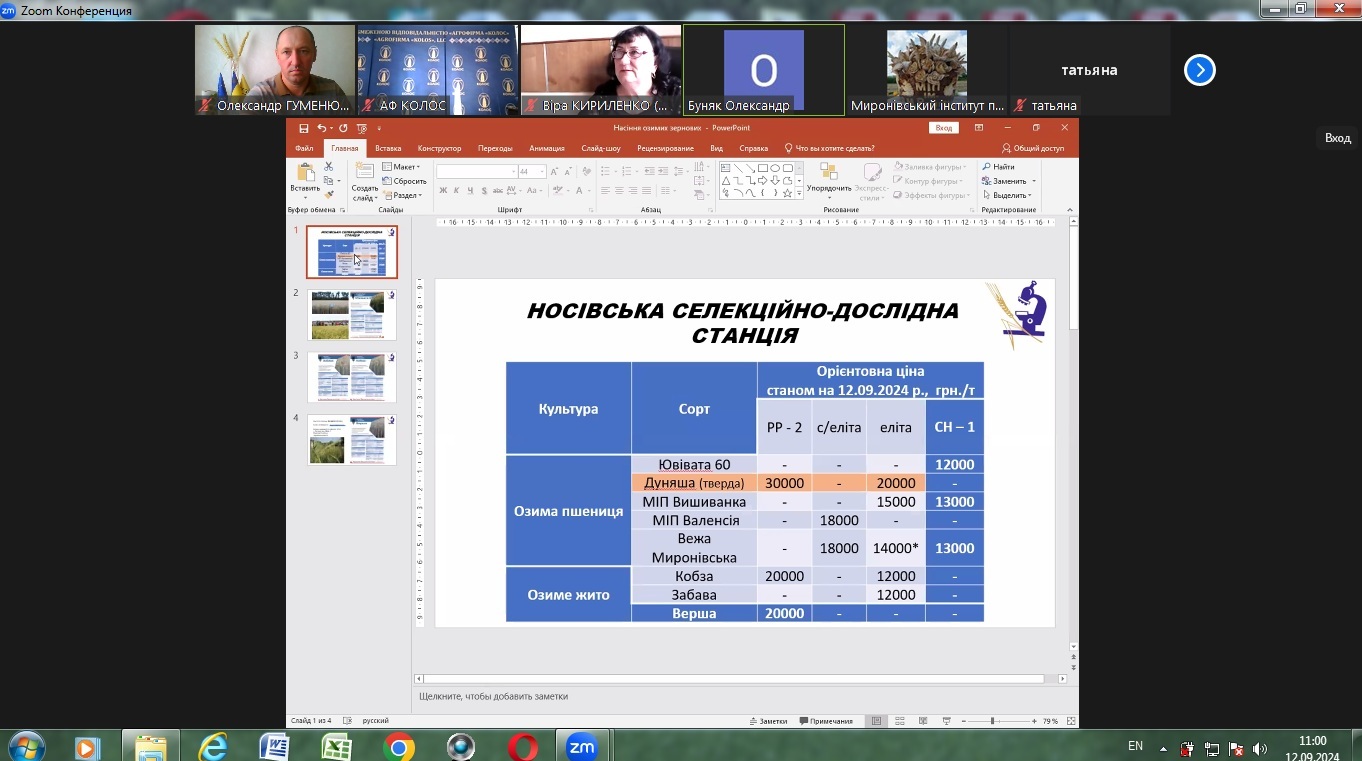The image size is (1362, 761).
Task: Collapse the PowerPoint ribbon with chevron
Action: pyautogui.click(x=1070, y=210)
